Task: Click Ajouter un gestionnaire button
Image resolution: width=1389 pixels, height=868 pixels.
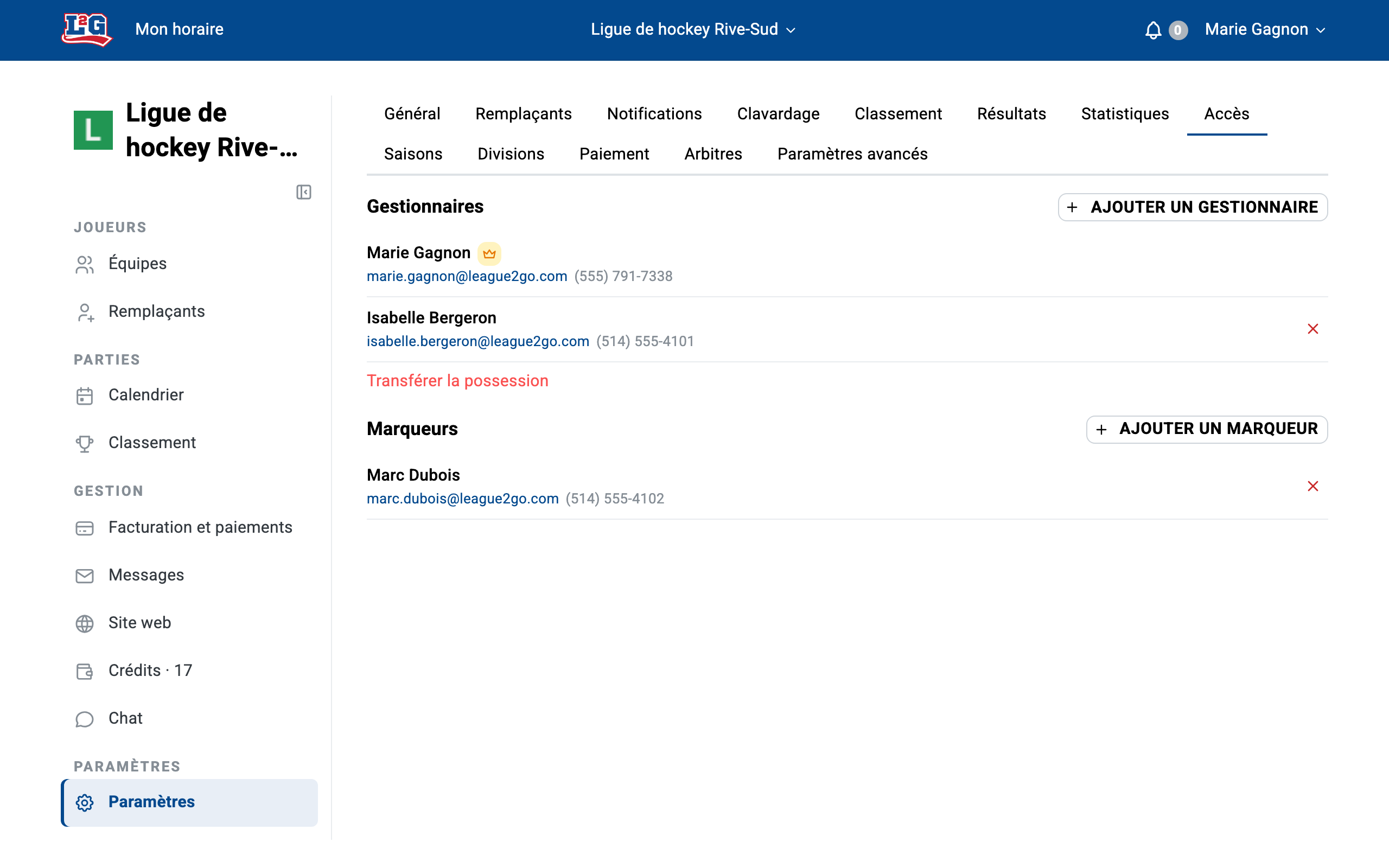Action: coord(1193,207)
